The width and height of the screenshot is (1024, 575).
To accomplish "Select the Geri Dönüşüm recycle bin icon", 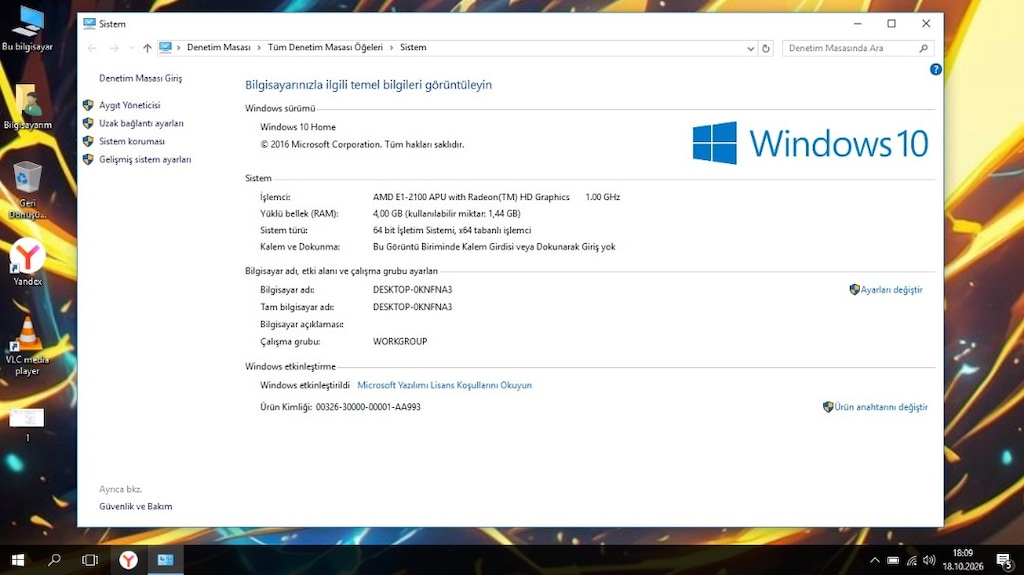I will 27,189.
